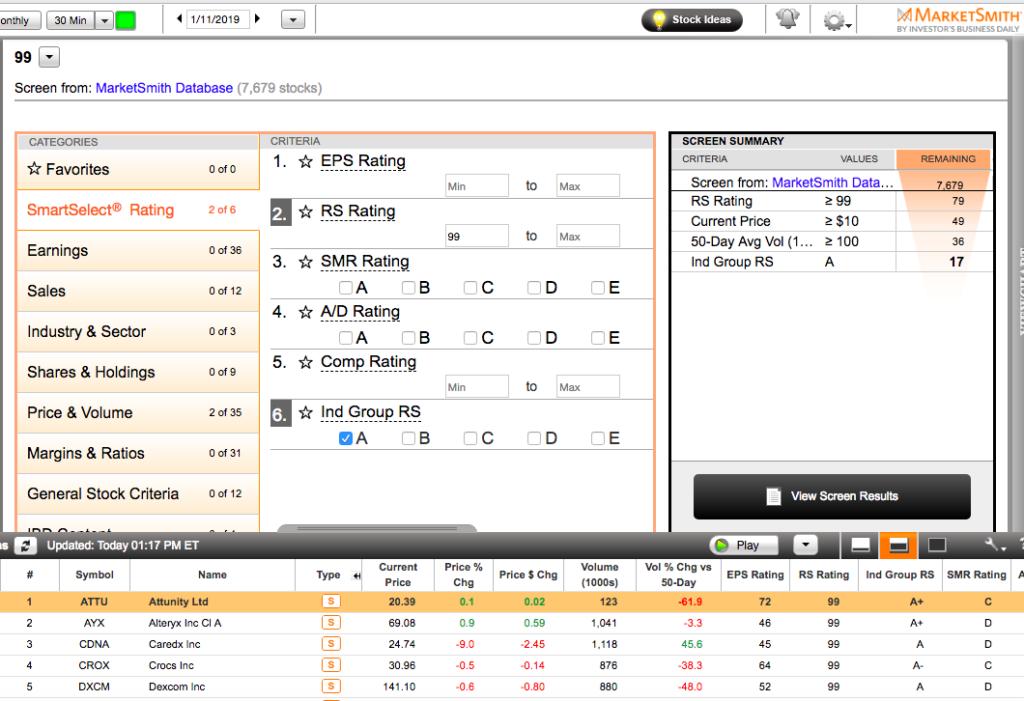
Task: Check SMR Rating E checkbox
Action: (x=598, y=287)
